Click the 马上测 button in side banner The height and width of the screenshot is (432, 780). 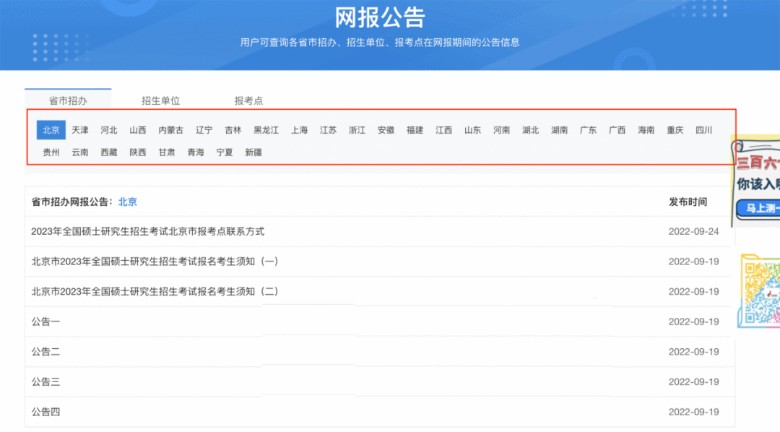click(758, 208)
